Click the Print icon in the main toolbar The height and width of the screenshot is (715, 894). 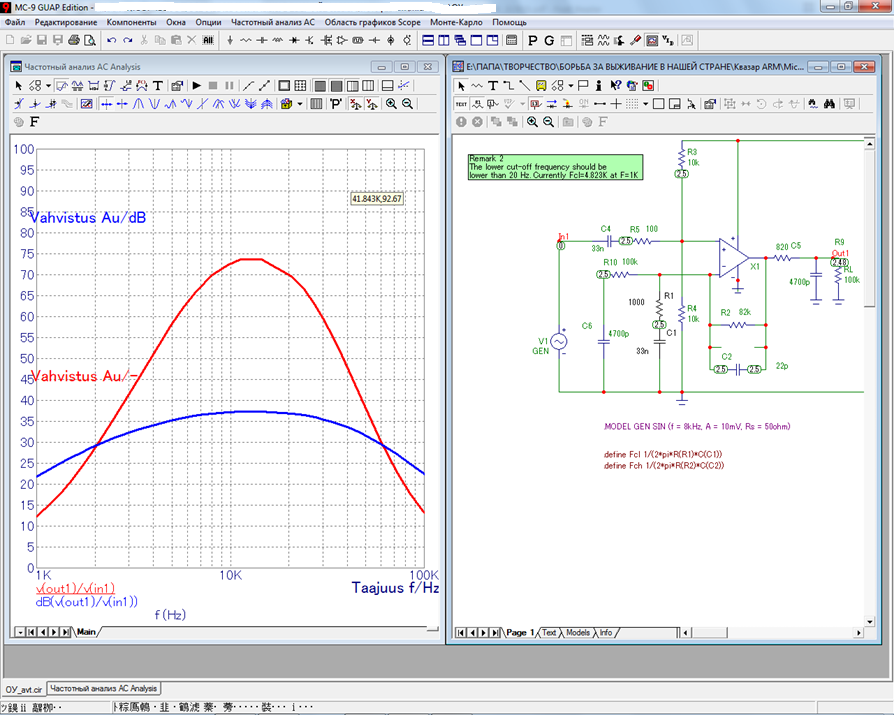pyautogui.click(x=74, y=41)
